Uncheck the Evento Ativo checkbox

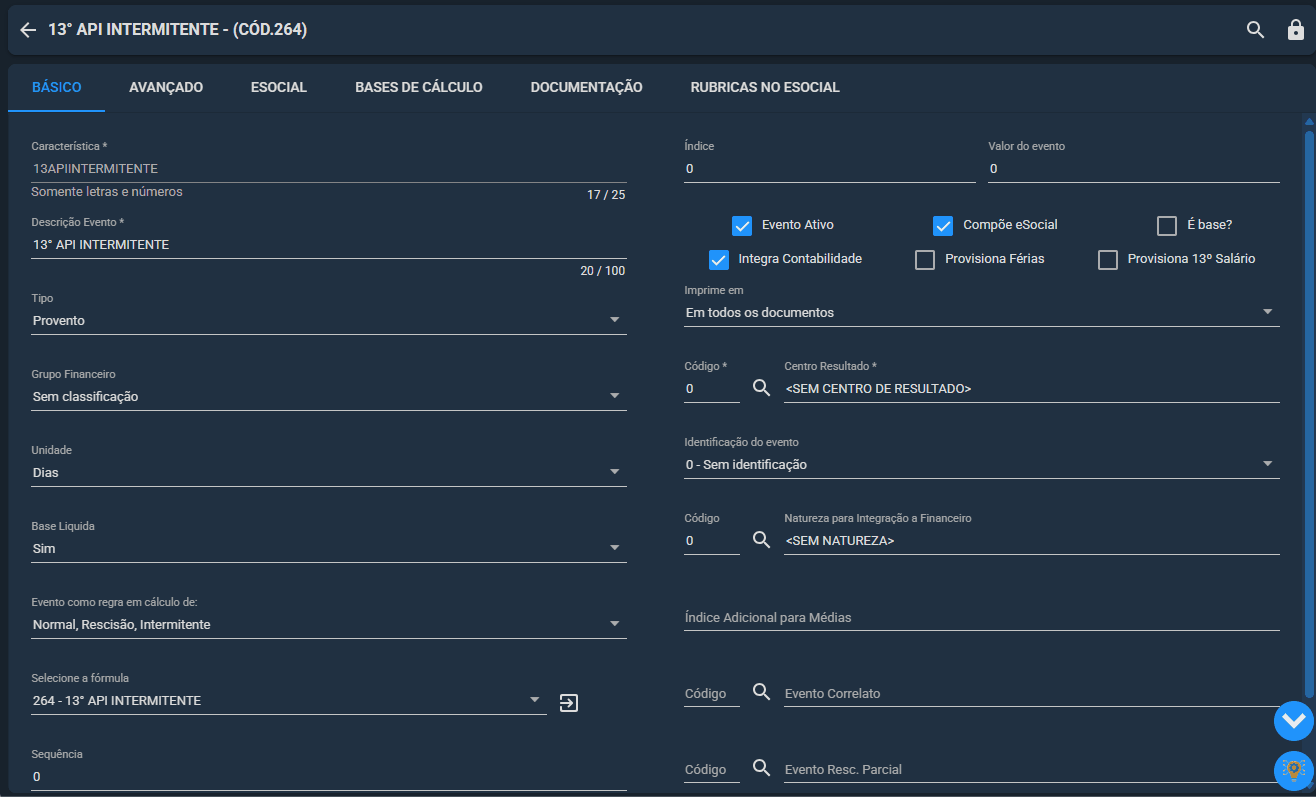[x=742, y=225]
